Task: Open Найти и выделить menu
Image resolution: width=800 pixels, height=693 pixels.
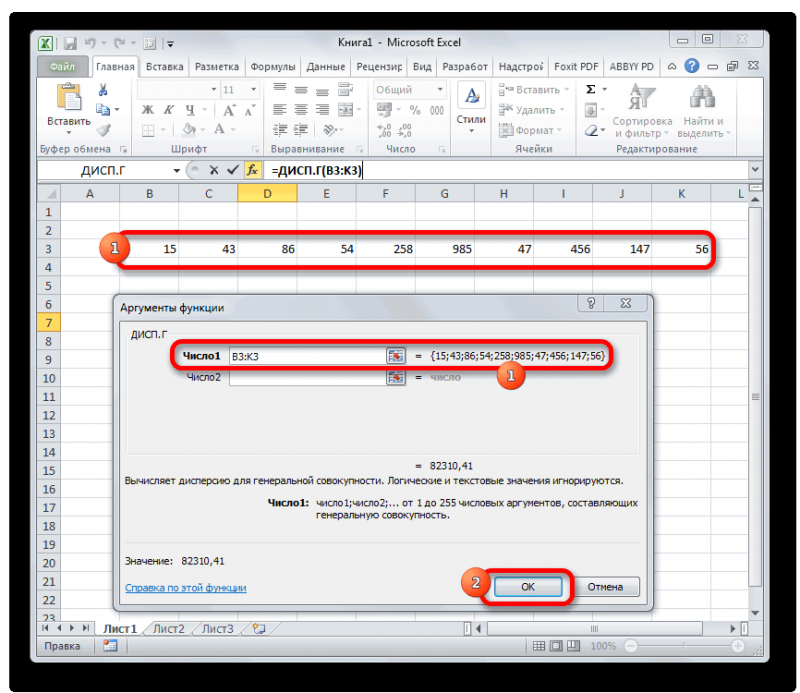Action: point(703,111)
